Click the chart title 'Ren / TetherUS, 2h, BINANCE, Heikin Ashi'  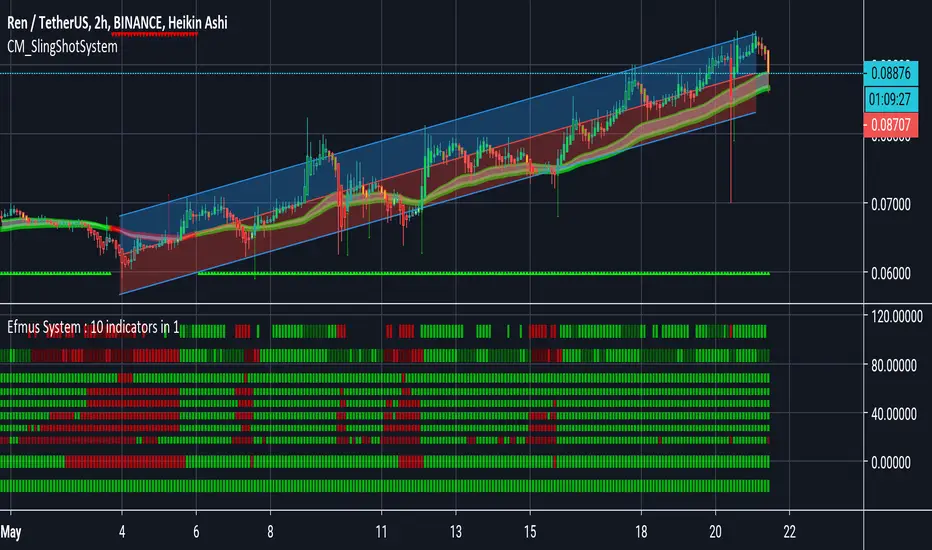[117, 23]
